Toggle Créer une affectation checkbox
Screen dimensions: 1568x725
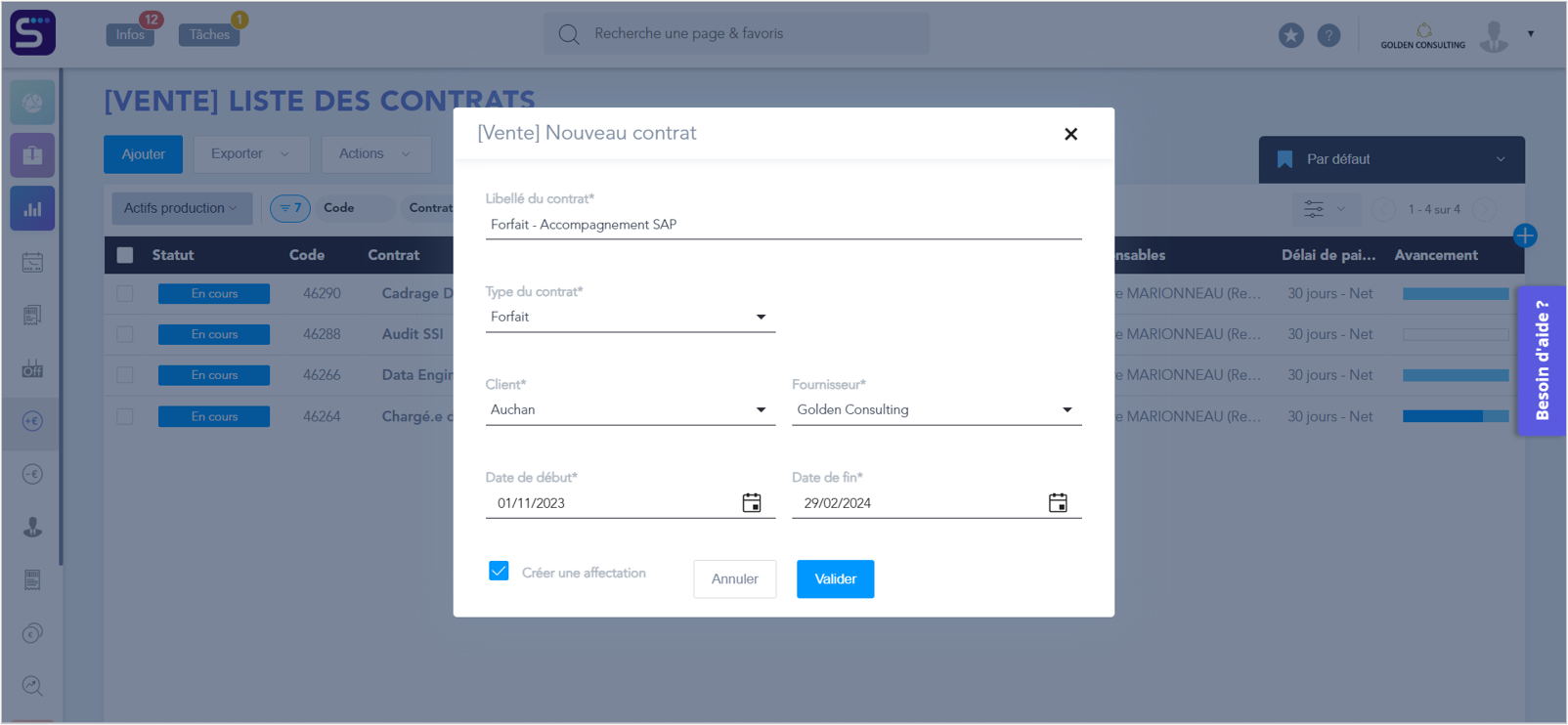pyautogui.click(x=499, y=572)
